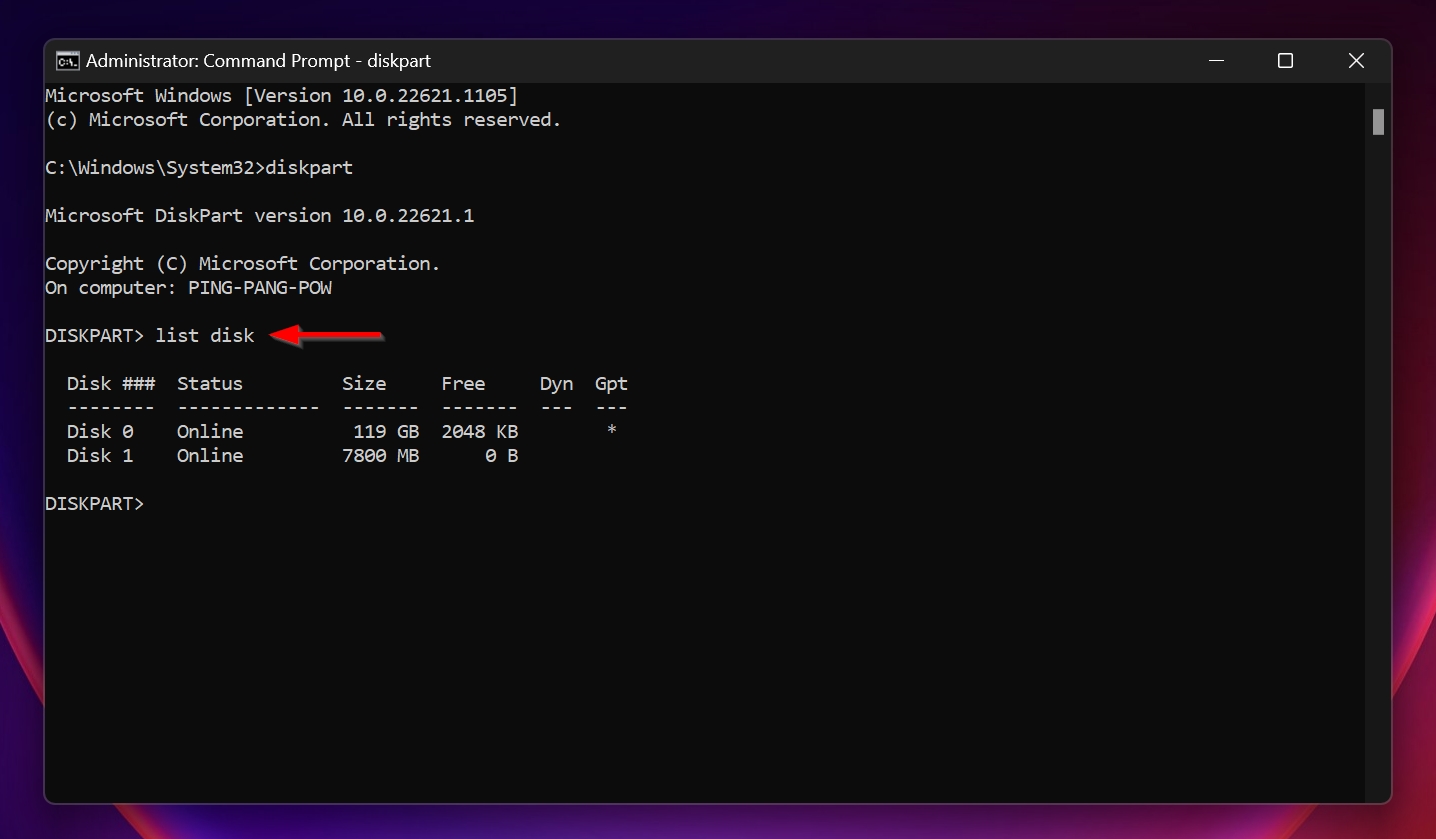Click the 'Disk 0' row label
1436x839 pixels.
tap(100, 432)
